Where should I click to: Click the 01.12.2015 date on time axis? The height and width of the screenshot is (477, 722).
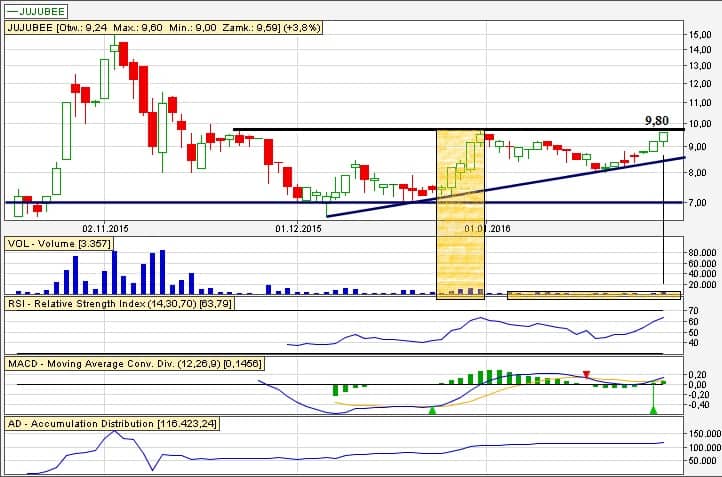click(x=298, y=228)
